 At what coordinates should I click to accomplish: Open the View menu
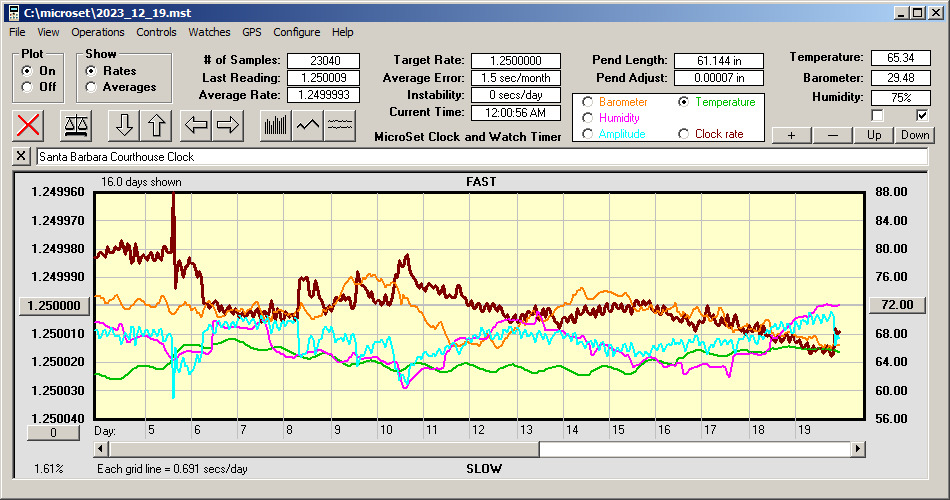point(48,32)
